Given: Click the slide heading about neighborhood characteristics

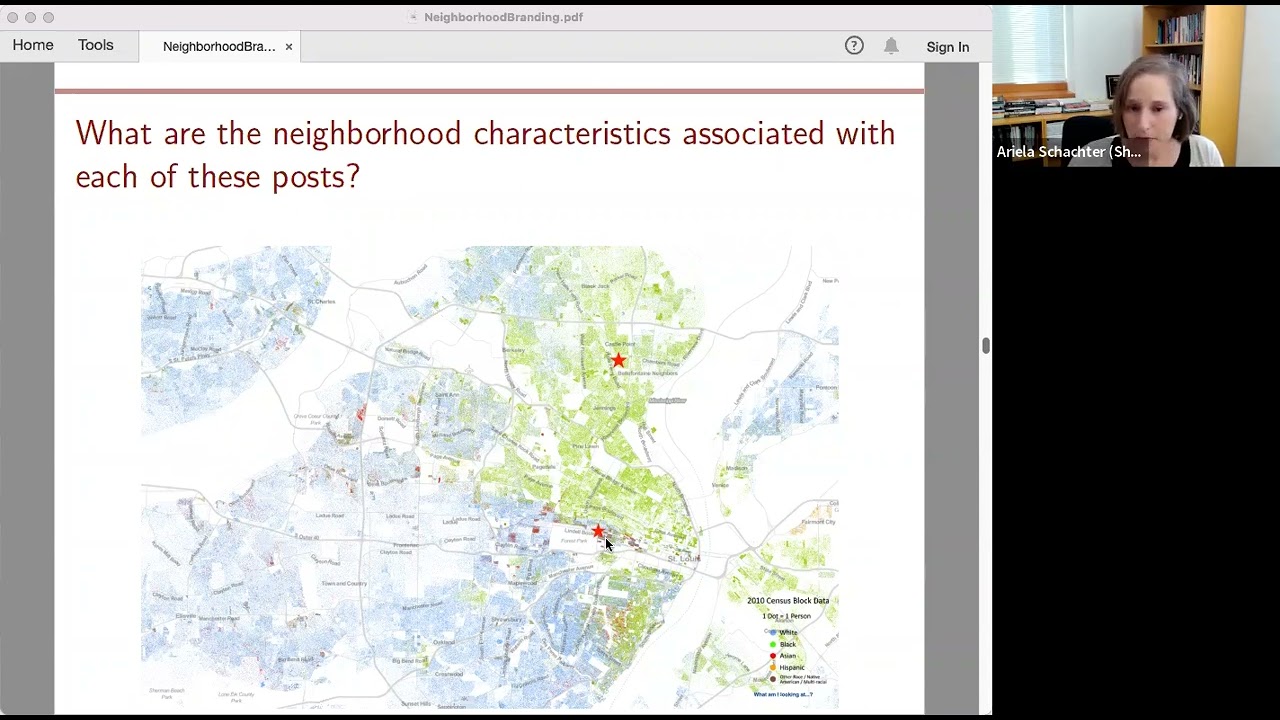Looking at the screenshot, I should click(x=485, y=154).
